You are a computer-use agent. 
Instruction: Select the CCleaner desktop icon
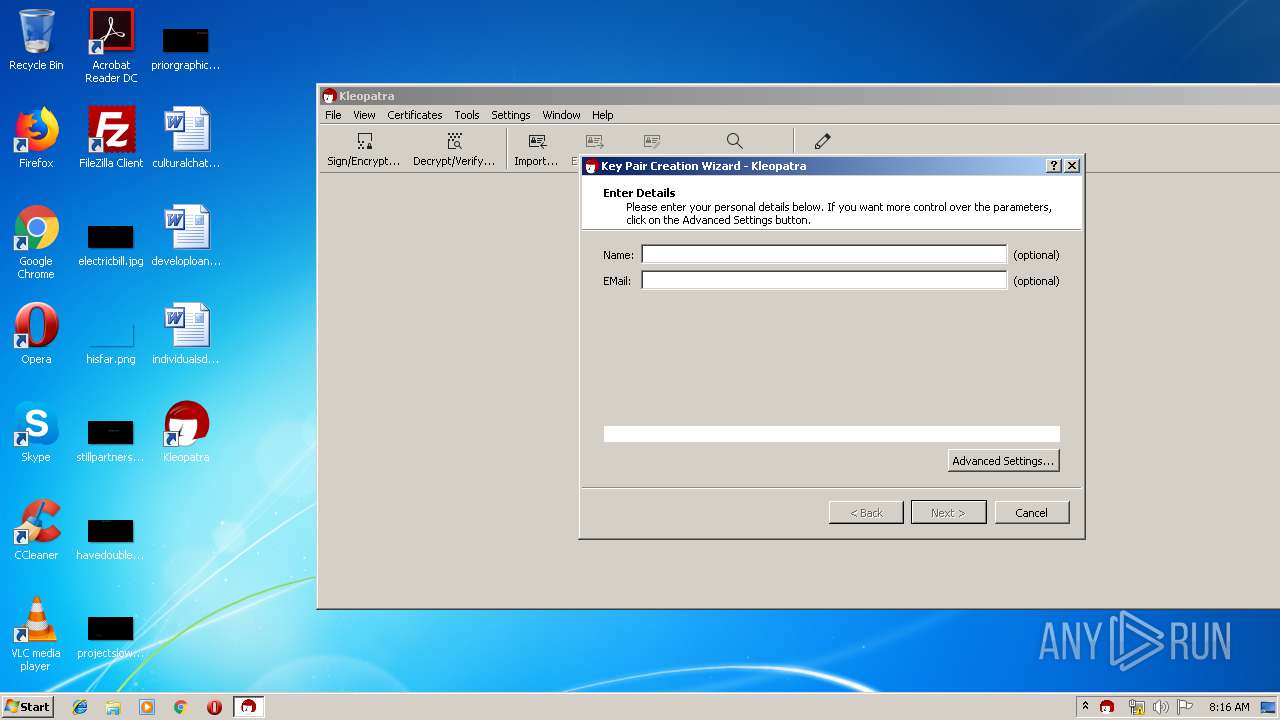click(x=36, y=530)
